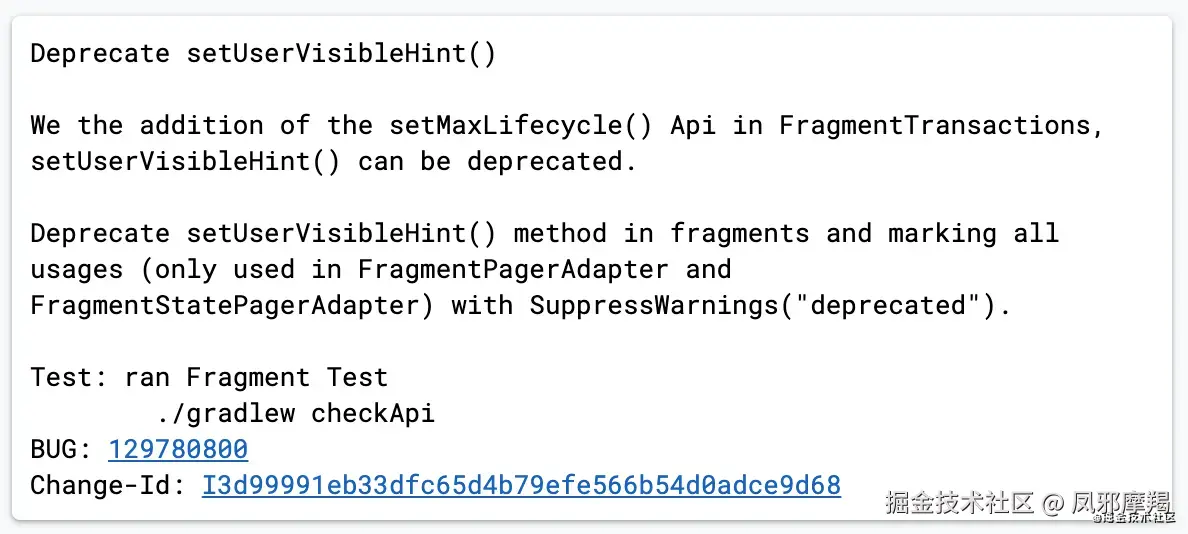
Task: Open the Change-Id hash link
Action: point(521,485)
